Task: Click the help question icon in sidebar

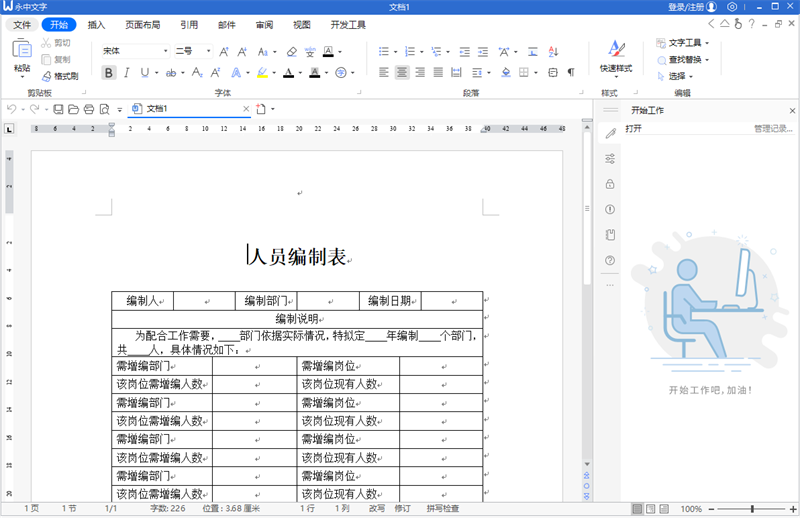Action: (x=610, y=260)
